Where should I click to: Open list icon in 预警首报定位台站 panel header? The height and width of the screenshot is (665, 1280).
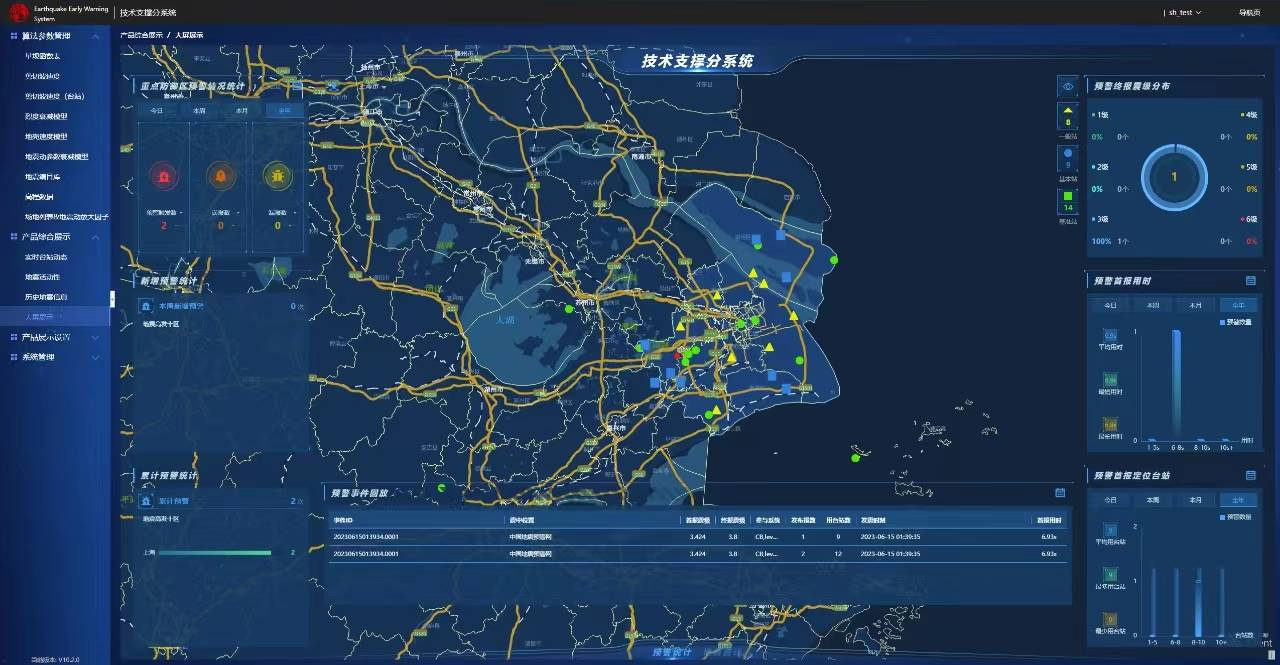pos(1251,475)
